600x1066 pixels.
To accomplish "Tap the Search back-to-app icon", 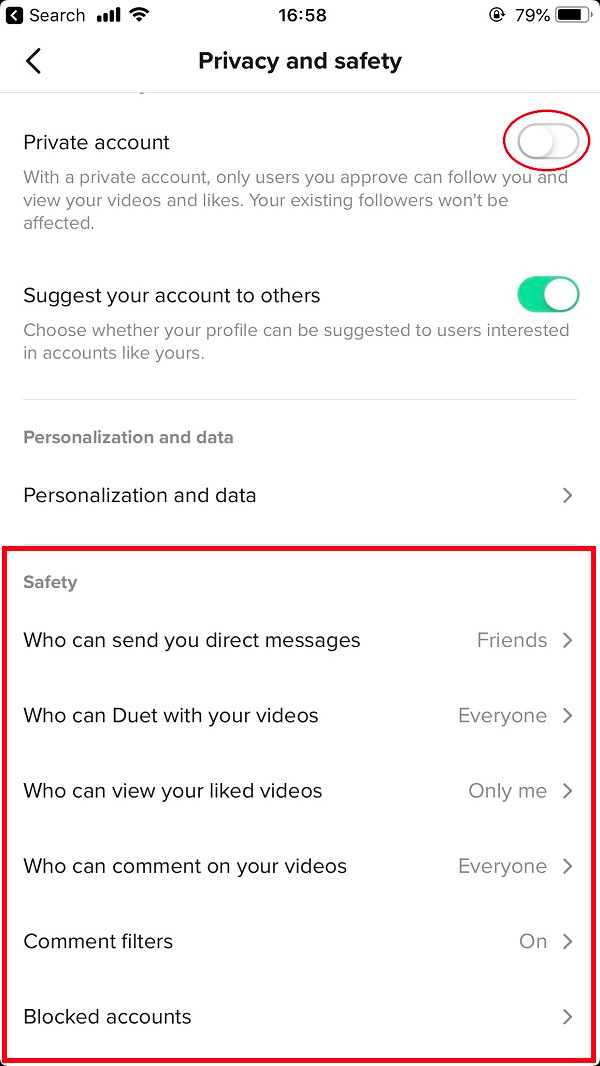I will click(15, 15).
